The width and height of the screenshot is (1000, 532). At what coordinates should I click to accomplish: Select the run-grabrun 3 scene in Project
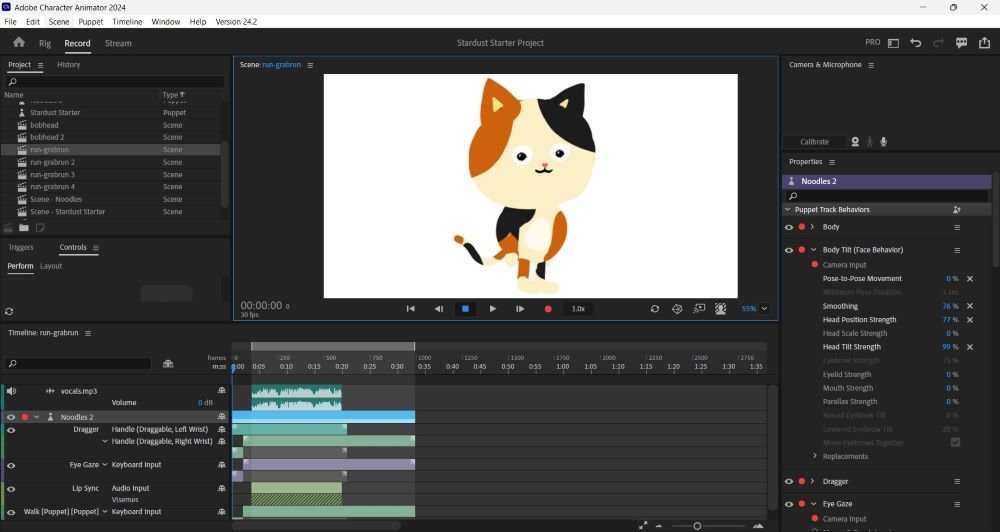click(x=52, y=174)
